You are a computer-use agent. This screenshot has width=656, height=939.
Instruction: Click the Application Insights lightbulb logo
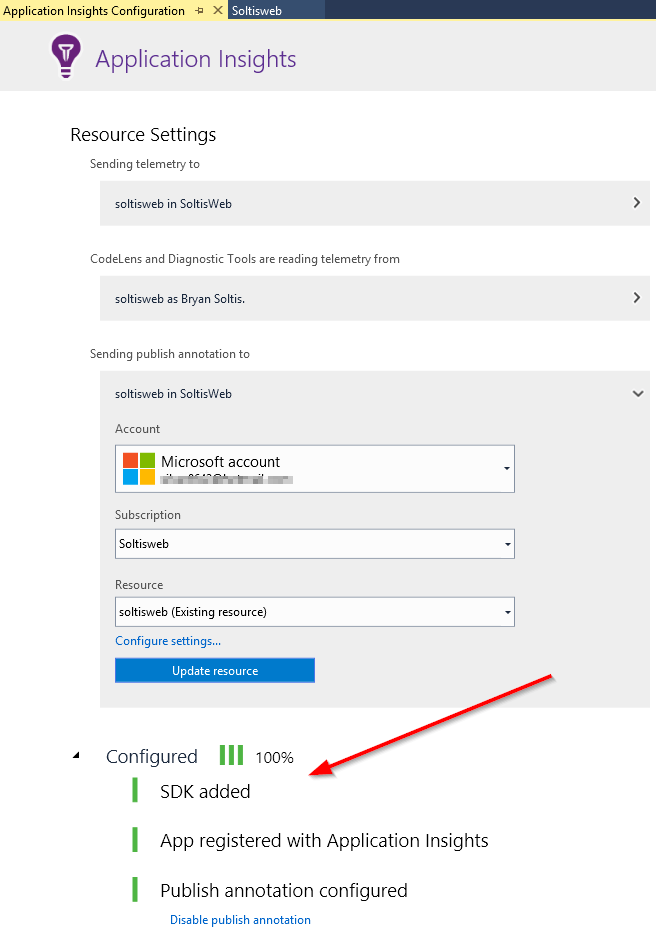coord(65,56)
